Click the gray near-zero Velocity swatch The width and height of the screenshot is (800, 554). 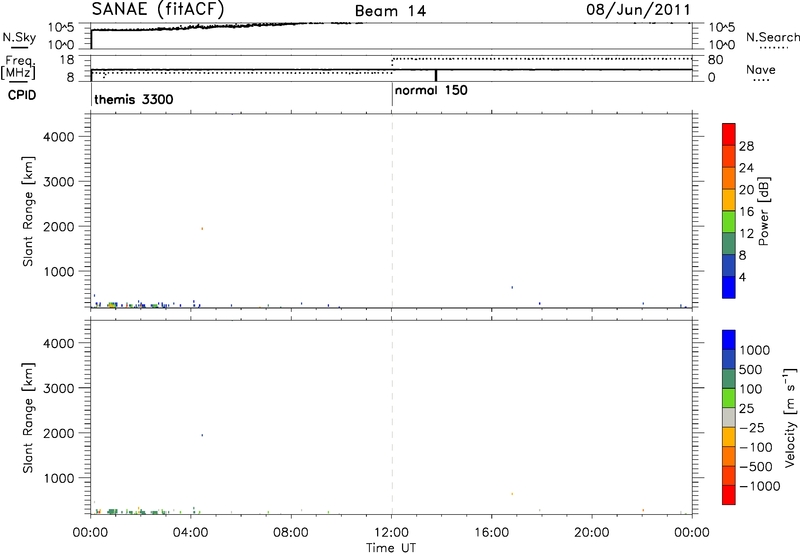tap(729, 418)
